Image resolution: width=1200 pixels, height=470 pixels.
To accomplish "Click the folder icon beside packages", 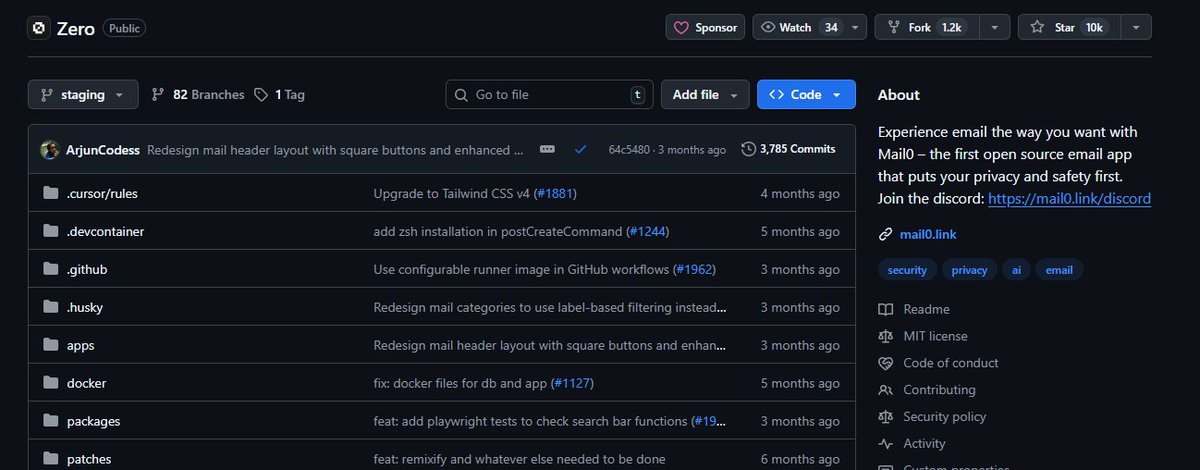I will (x=50, y=421).
